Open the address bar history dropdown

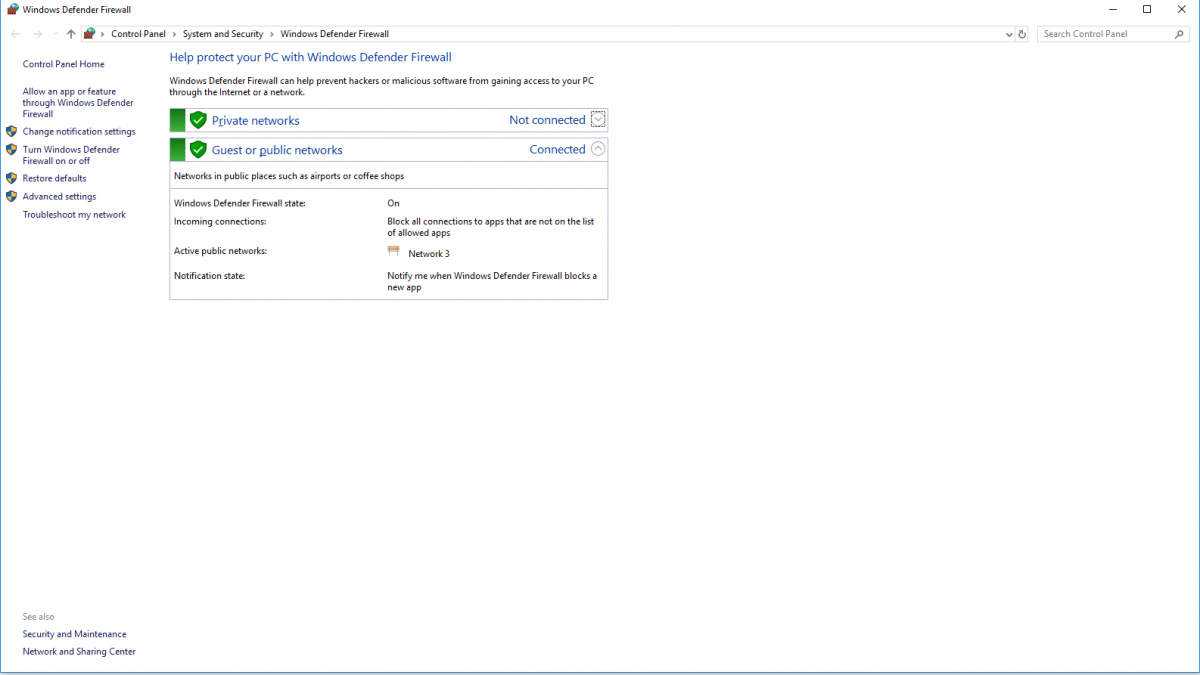1009,34
